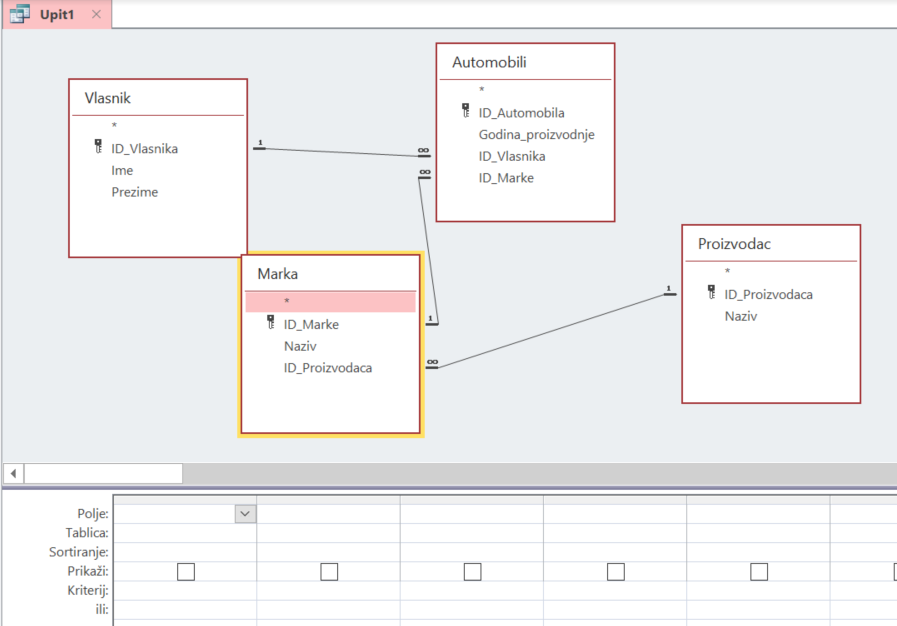Click Sortiranje cell in first grid column

pyautogui.click(x=185, y=552)
